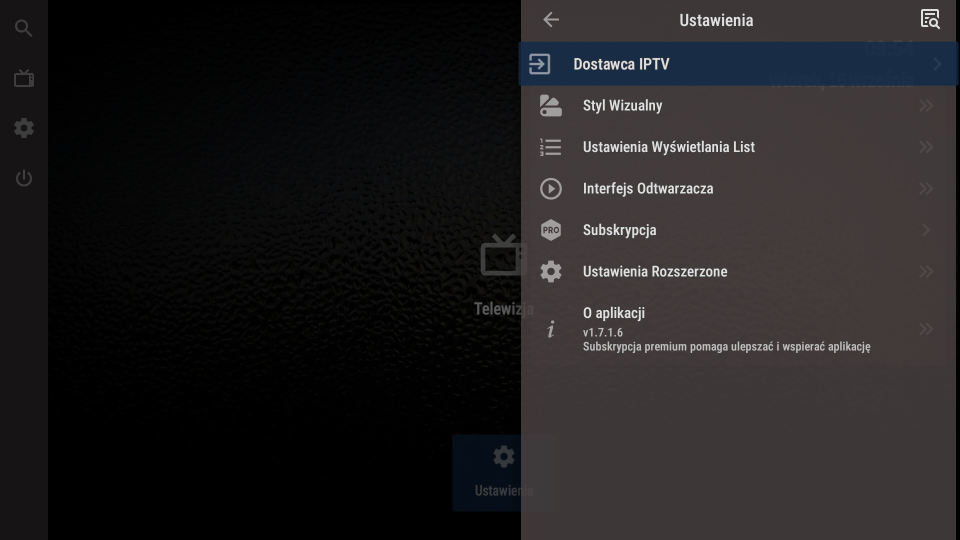Click the gear icon in left sidebar
960x540 pixels.
click(24, 128)
